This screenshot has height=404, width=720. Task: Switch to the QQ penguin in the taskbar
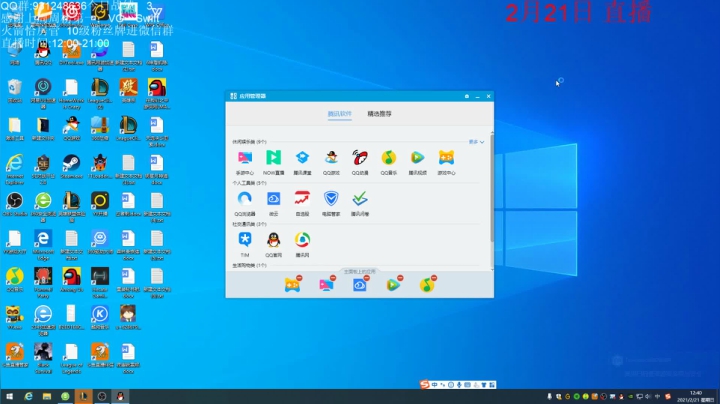click(120, 396)
